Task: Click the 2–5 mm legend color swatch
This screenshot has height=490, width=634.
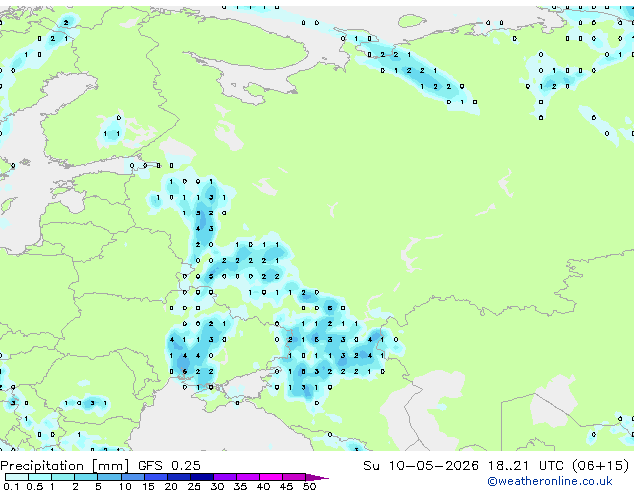Action: pyautogui.click(x=86, y=477)
